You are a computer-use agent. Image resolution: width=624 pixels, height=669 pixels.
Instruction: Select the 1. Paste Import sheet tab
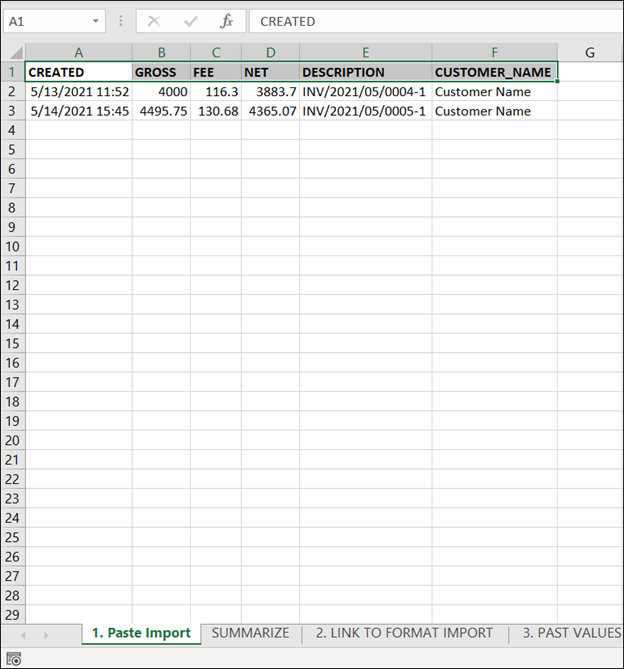click(141, 633)
